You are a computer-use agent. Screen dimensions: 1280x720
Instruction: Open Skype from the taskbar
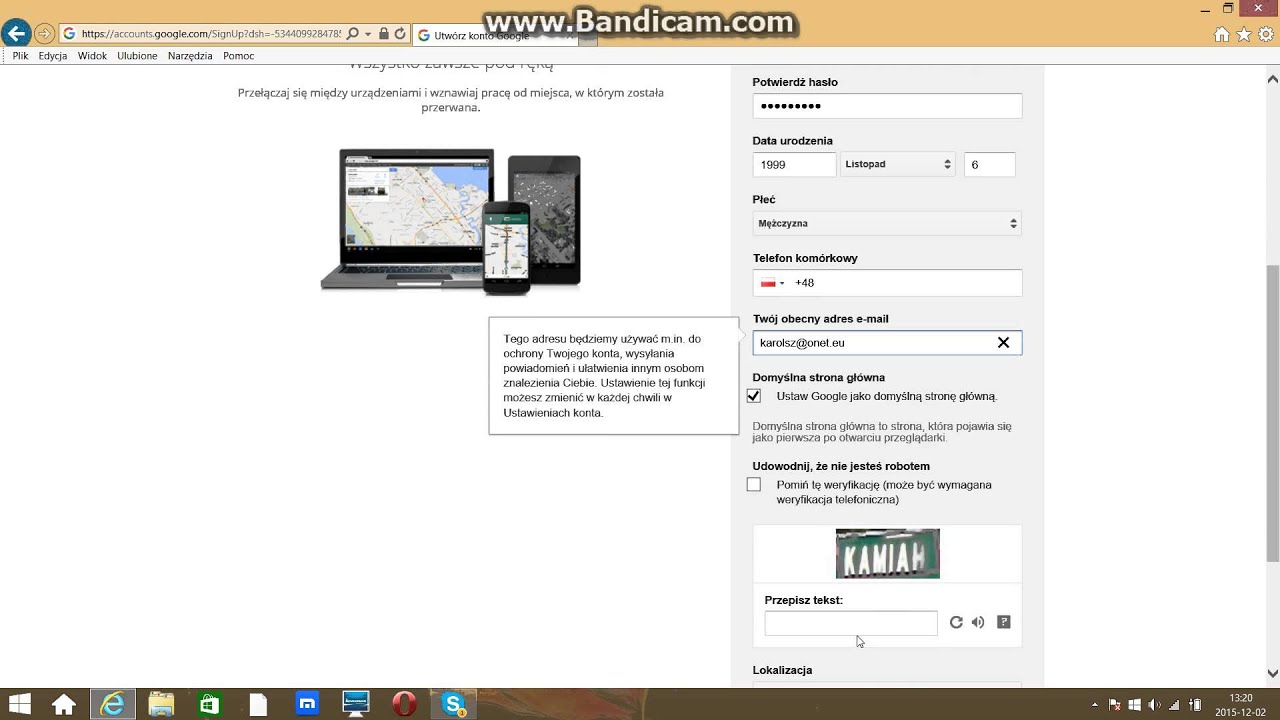[453, 704]
